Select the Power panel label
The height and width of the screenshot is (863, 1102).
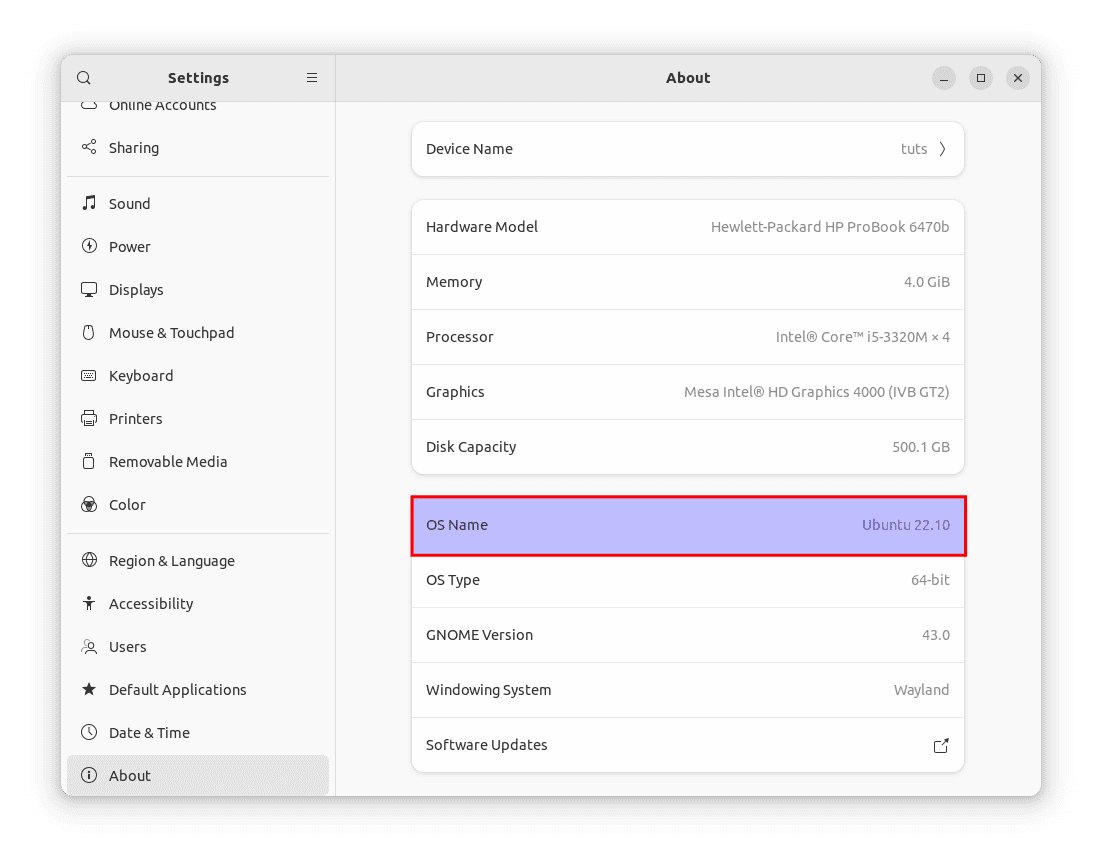(129, 247)
